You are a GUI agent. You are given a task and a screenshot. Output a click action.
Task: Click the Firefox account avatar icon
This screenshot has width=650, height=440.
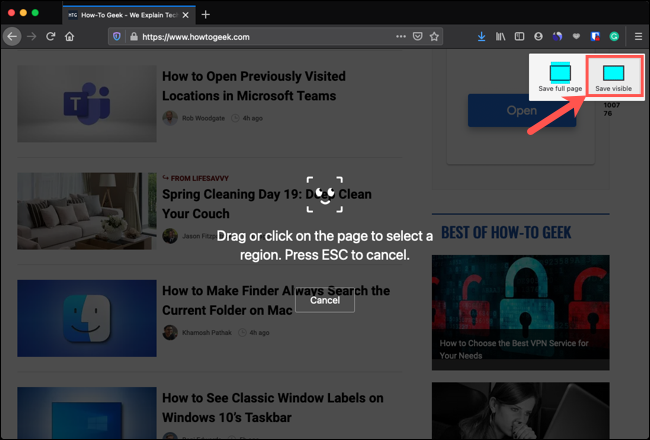538,37
